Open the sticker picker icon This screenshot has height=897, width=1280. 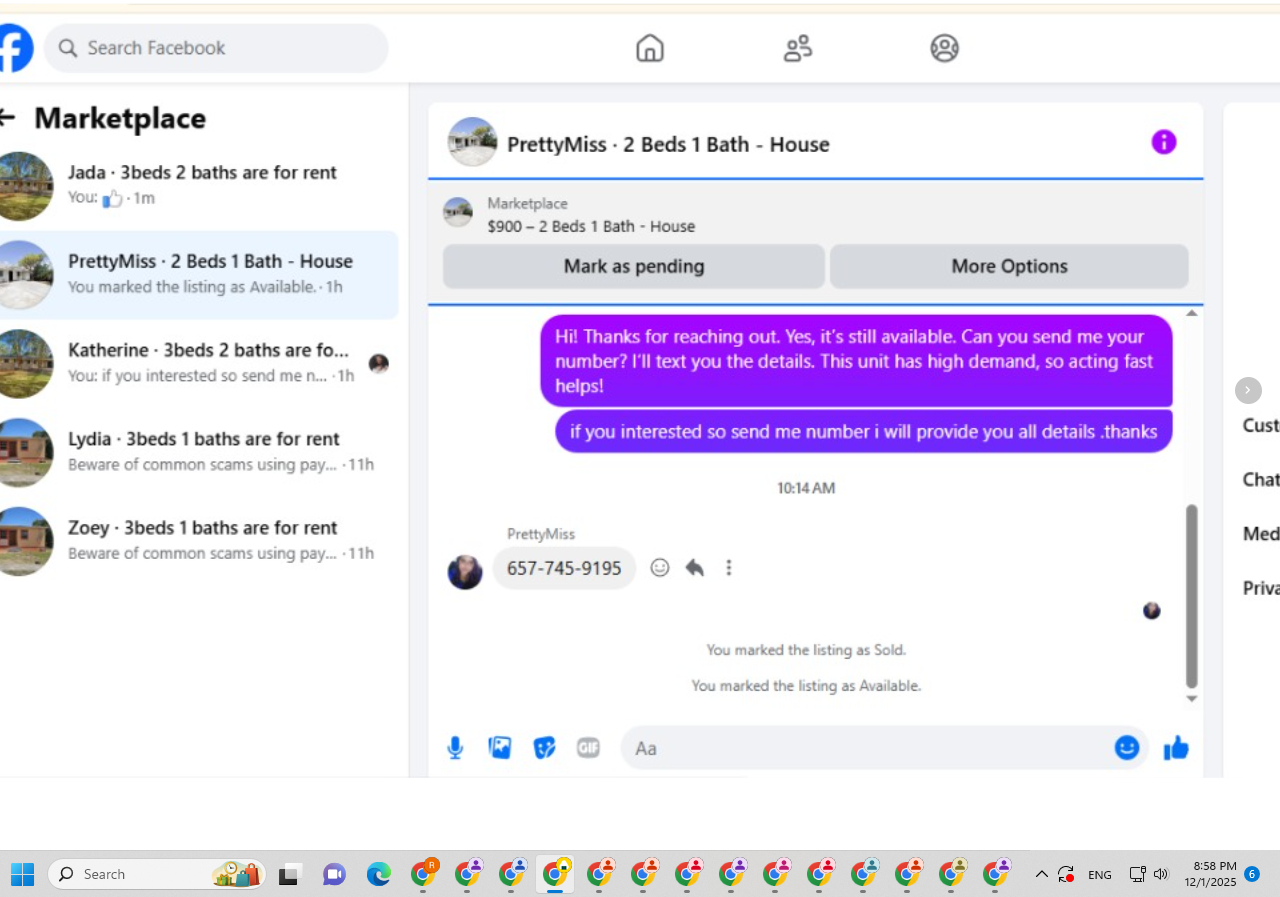pos(544,748)
